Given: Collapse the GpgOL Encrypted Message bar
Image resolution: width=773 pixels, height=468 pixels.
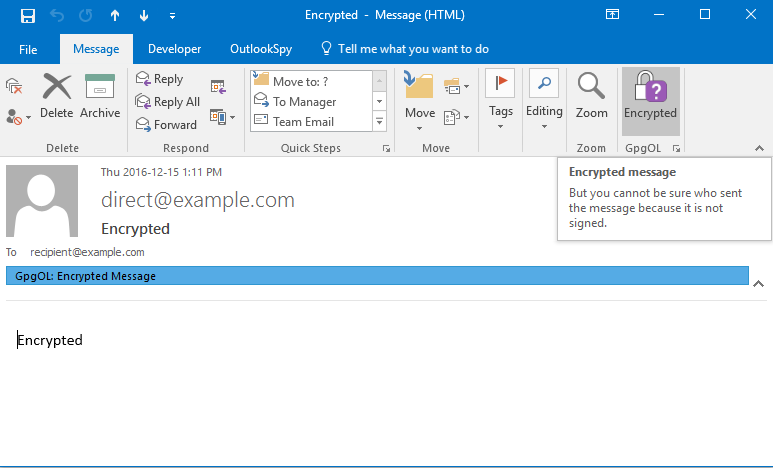Looking at the screenshot, I should [x=756, y=280].
